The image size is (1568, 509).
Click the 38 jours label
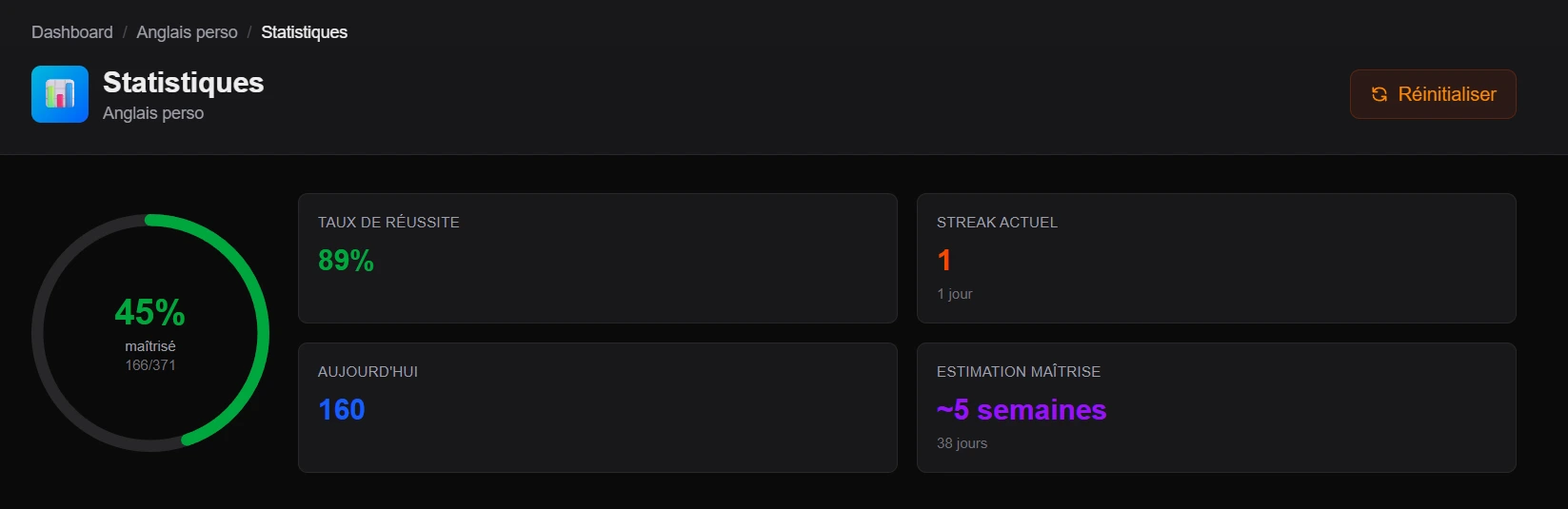point(962,443)
